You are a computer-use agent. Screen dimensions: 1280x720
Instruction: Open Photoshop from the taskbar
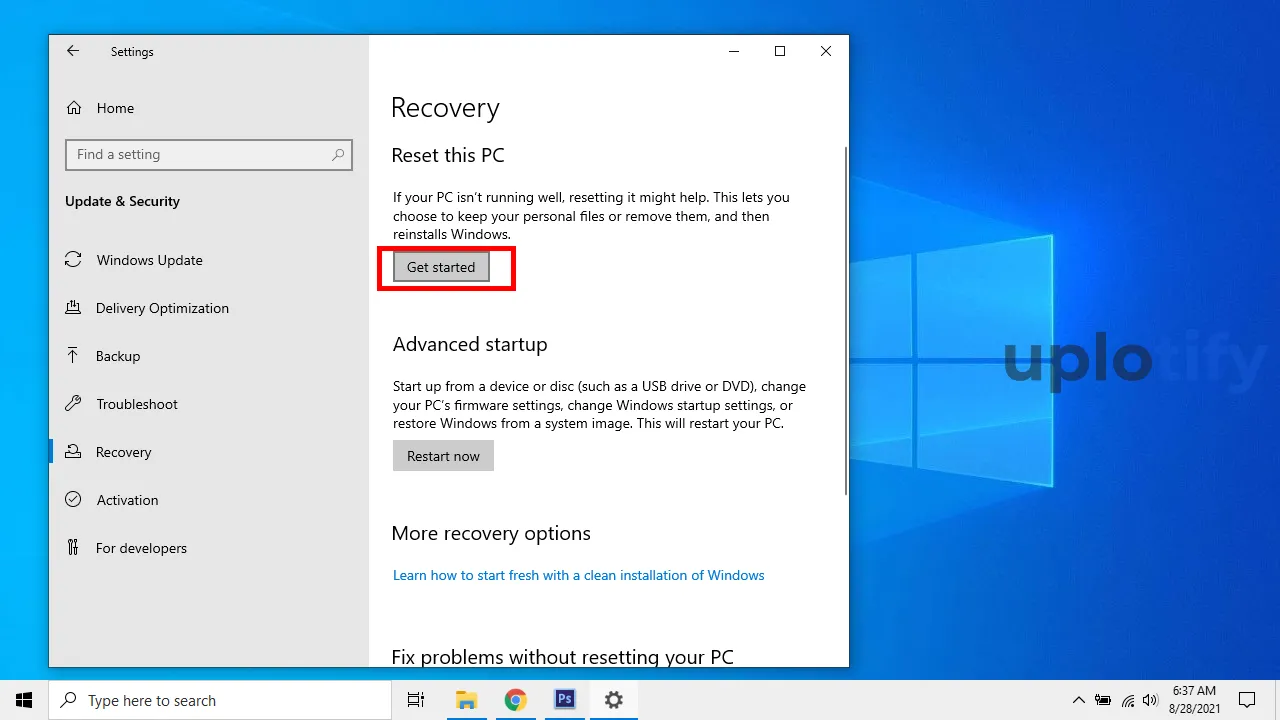coord(564,700)
